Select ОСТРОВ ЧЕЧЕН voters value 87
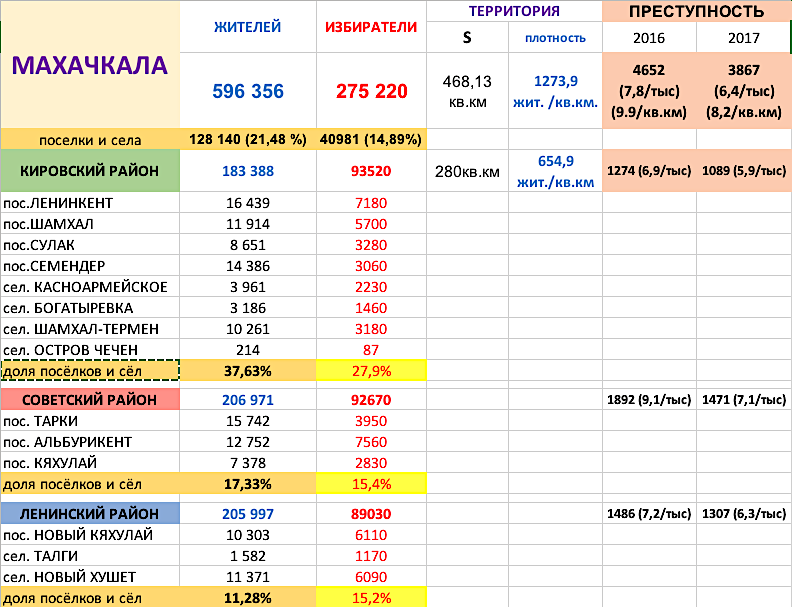The height and width of the screenshot is (607, 792). tap(371, 350)
